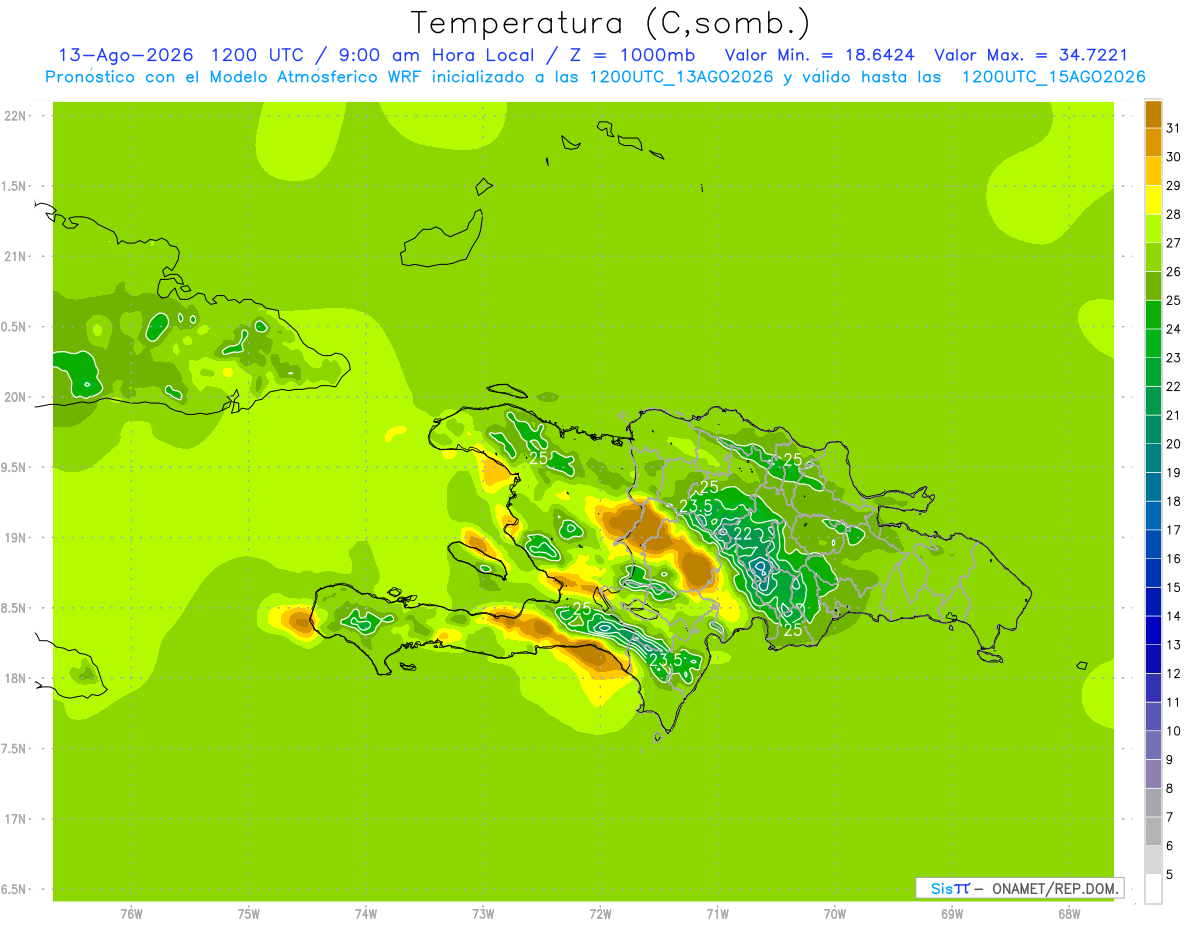The width and height of the screenshot is (1200, 927).
Task: Click the 22N latitude axis label
Action: point(16,115)
